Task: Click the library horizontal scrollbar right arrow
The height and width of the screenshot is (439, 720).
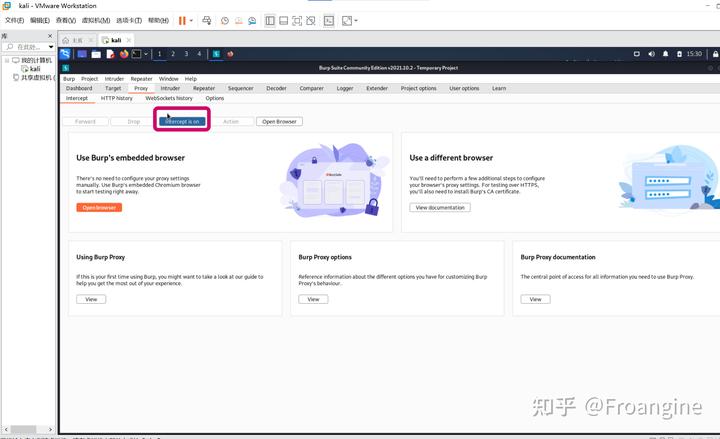Action: 50,429
